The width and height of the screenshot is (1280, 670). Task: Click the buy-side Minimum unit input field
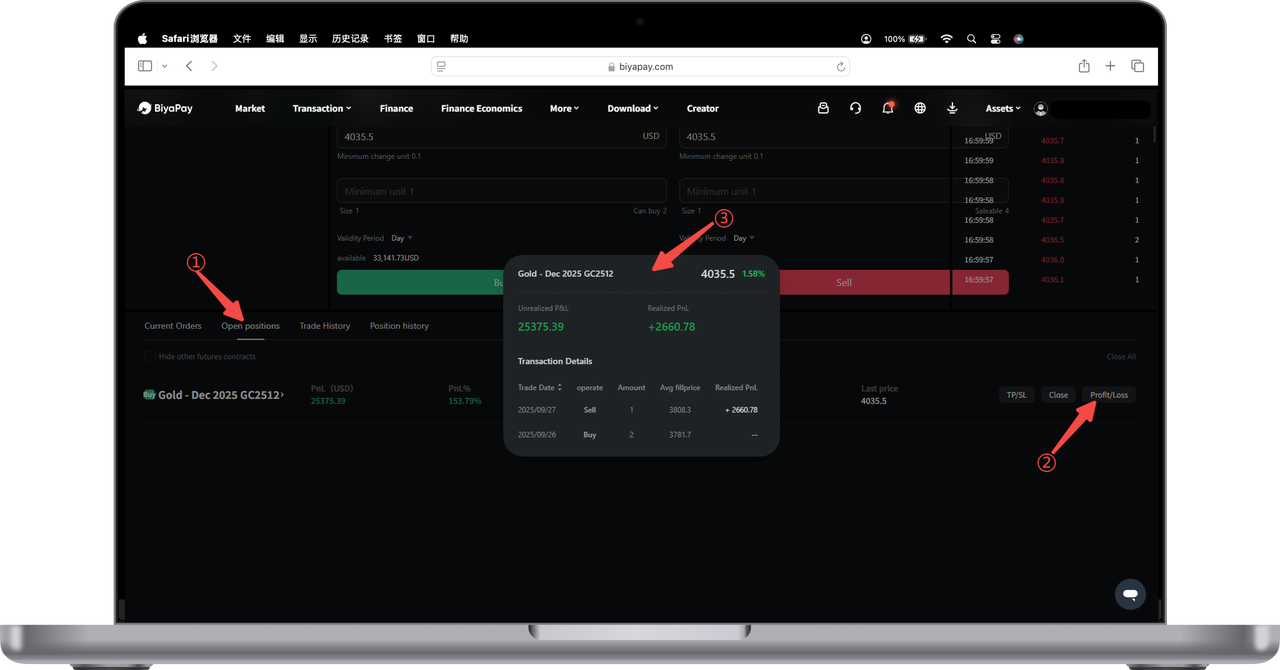(x=501, y=191)
